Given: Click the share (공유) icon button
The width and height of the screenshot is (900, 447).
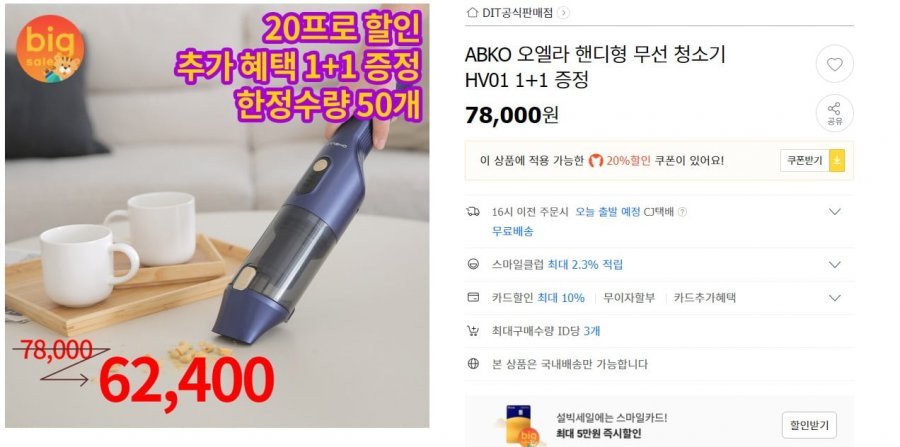Looking at the screenshot, I should tap(835, 113).
